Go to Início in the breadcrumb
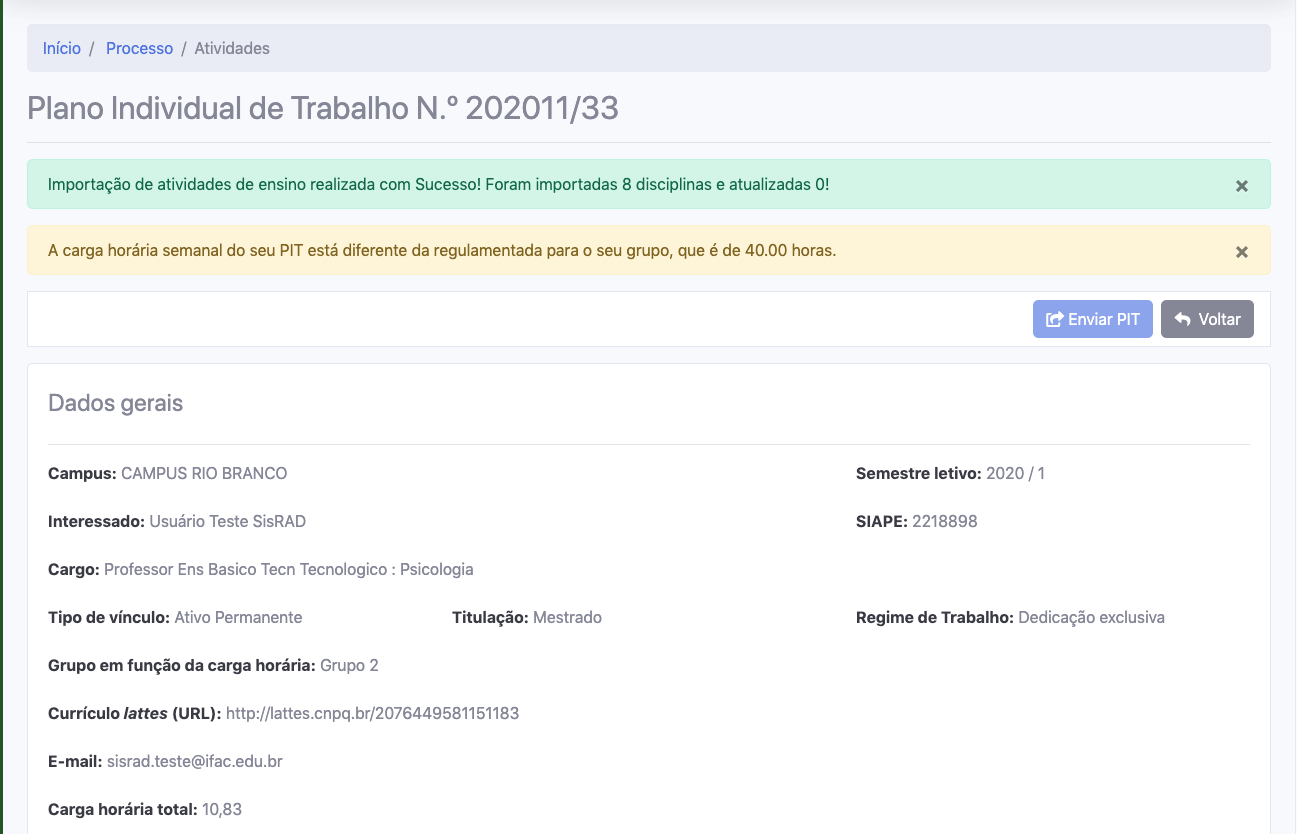The width and height of the screenshot is (1297, 834). click(x=62, y=48)
